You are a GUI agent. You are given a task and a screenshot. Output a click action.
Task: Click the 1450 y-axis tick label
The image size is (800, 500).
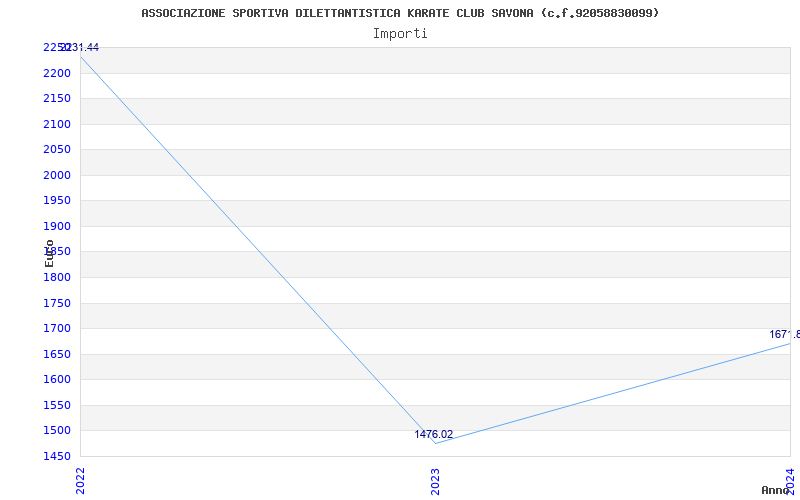57,456
